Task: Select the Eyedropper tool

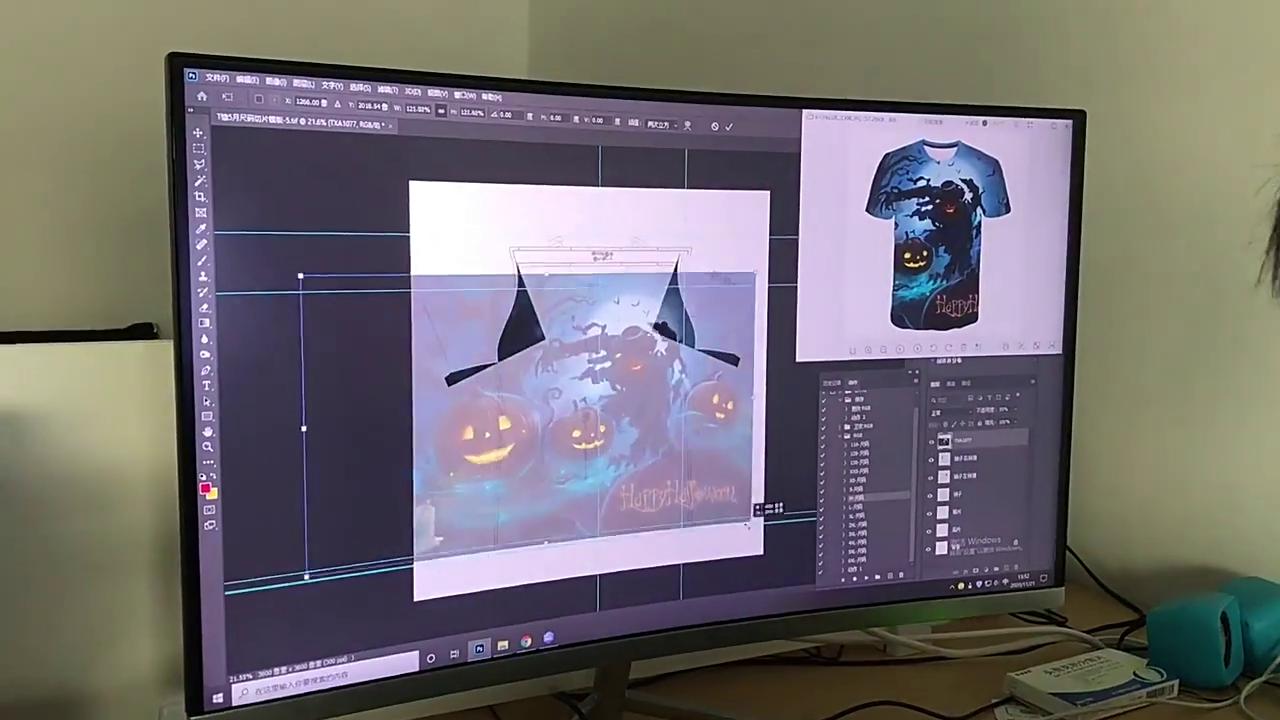Action: 202,228
